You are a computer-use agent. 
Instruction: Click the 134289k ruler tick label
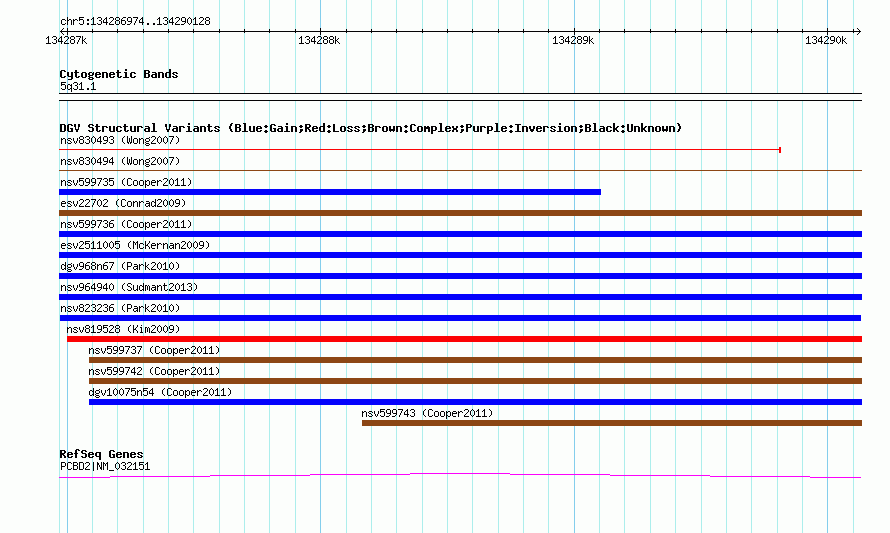pyautogui.click(x=573, y=40)
